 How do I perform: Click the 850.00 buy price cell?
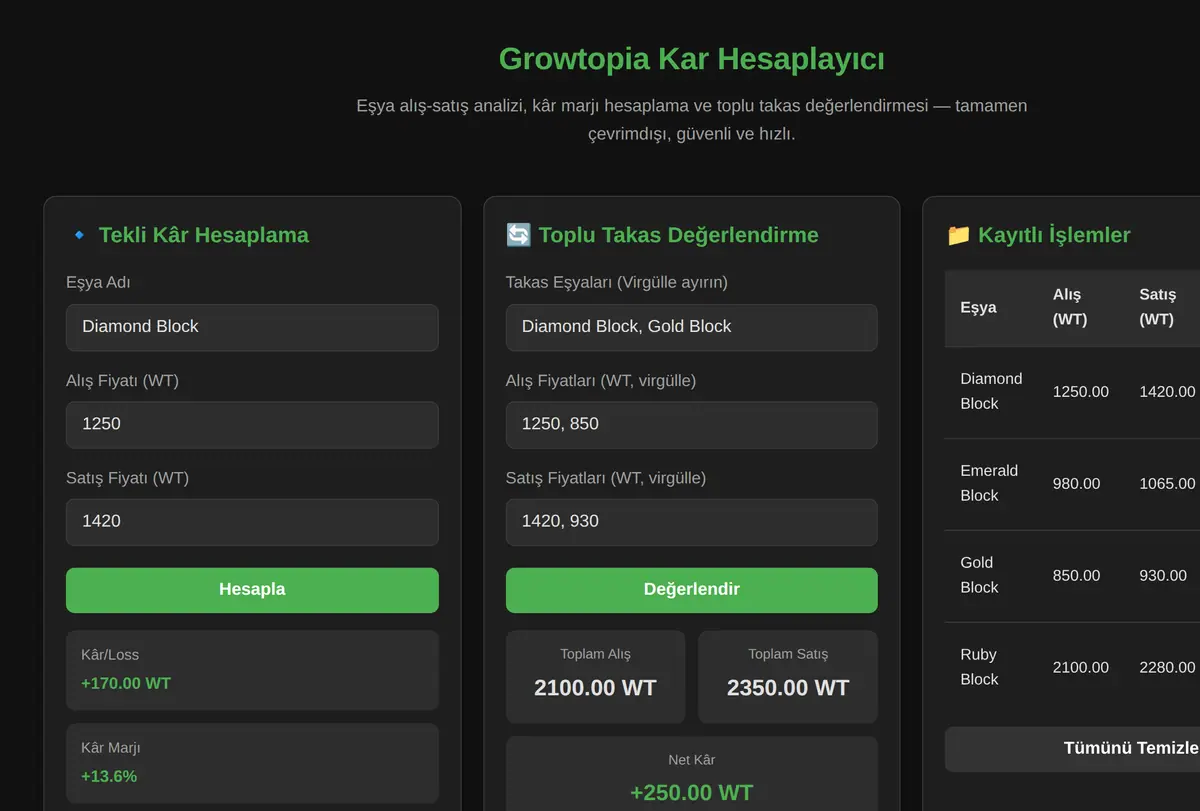(1077, 576)
